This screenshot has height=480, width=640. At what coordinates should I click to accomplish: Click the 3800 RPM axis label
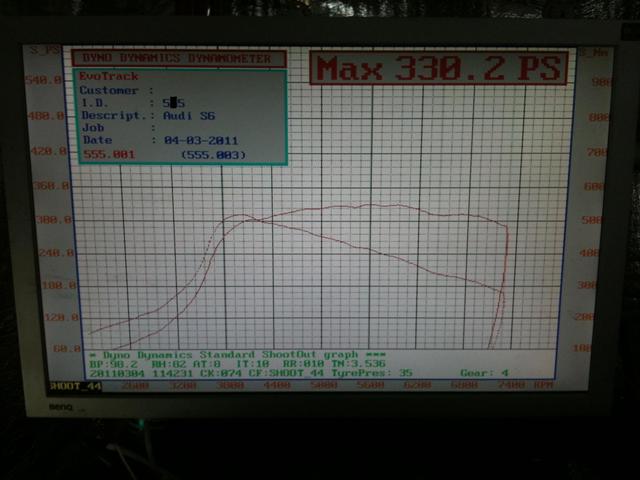(x=231, y=386)
